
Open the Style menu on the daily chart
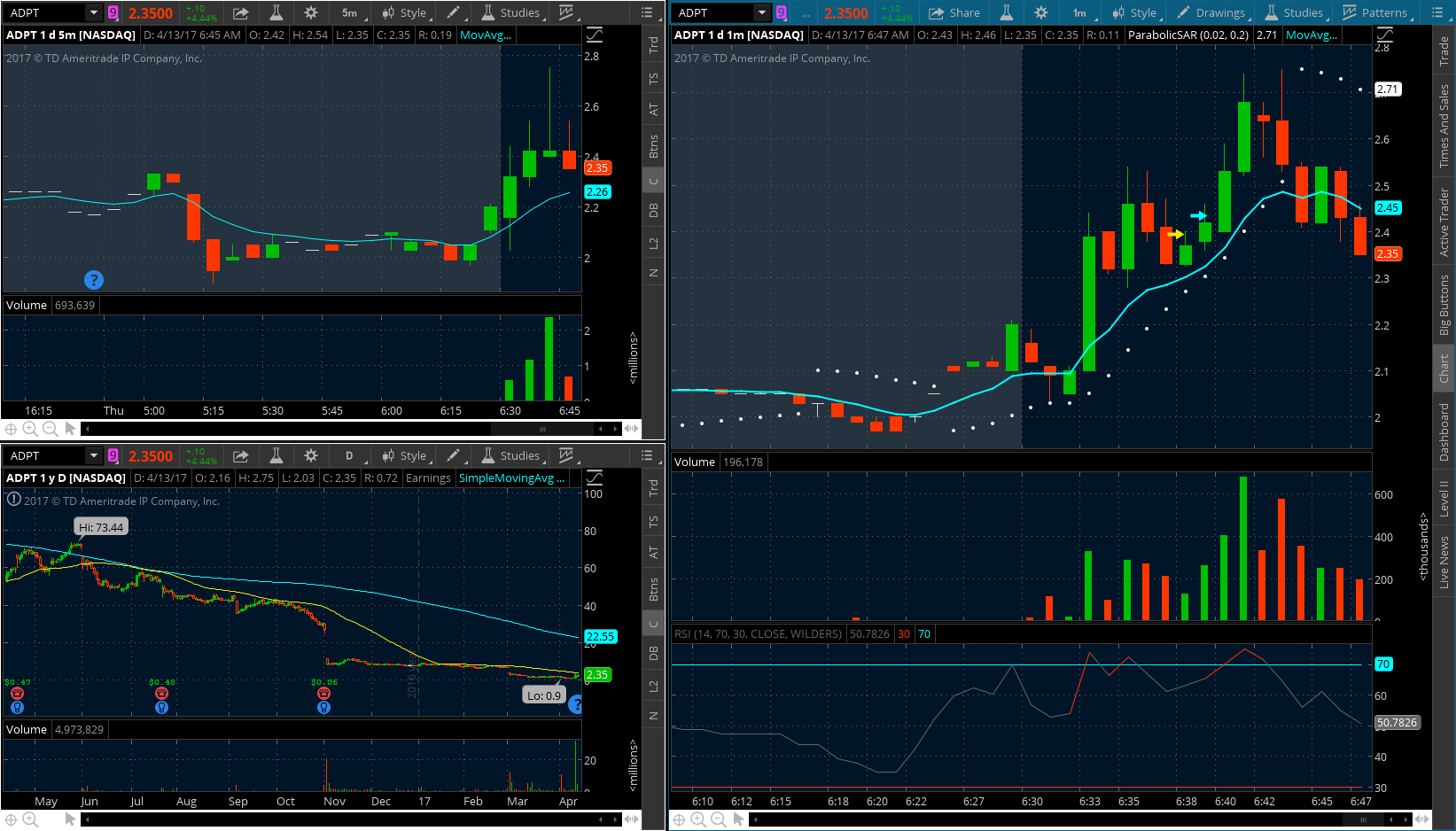(x=405, y=455)
